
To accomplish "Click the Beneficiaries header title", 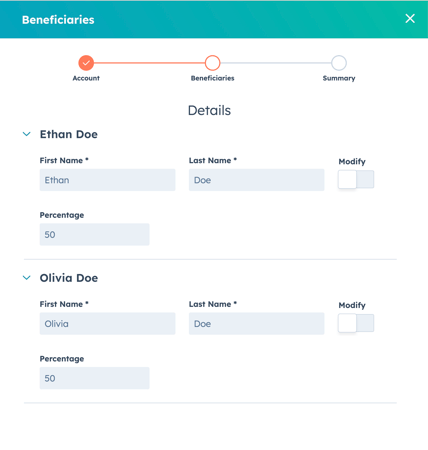I will tap(58, 20).
